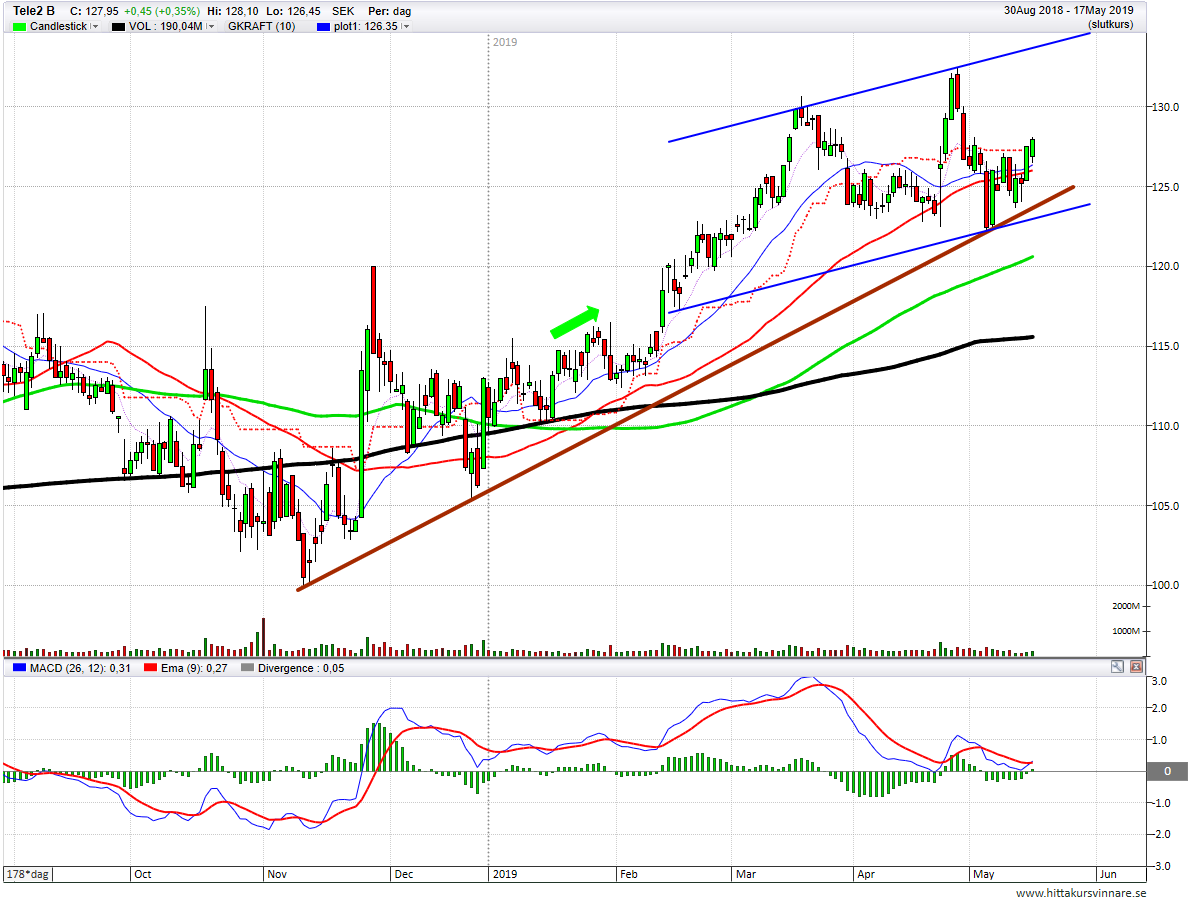Image resolution: width=1191 pixels, height=898 pixels.
Task: Click the (slutkurs) label
Action: click(1110, 24)
